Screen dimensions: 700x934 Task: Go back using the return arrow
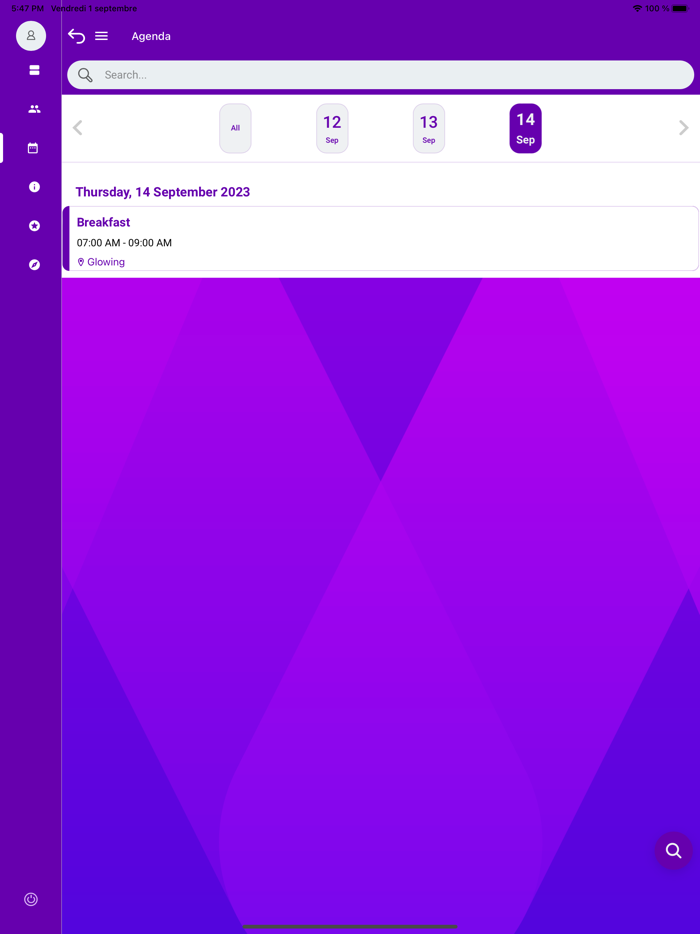click(76, 36)
